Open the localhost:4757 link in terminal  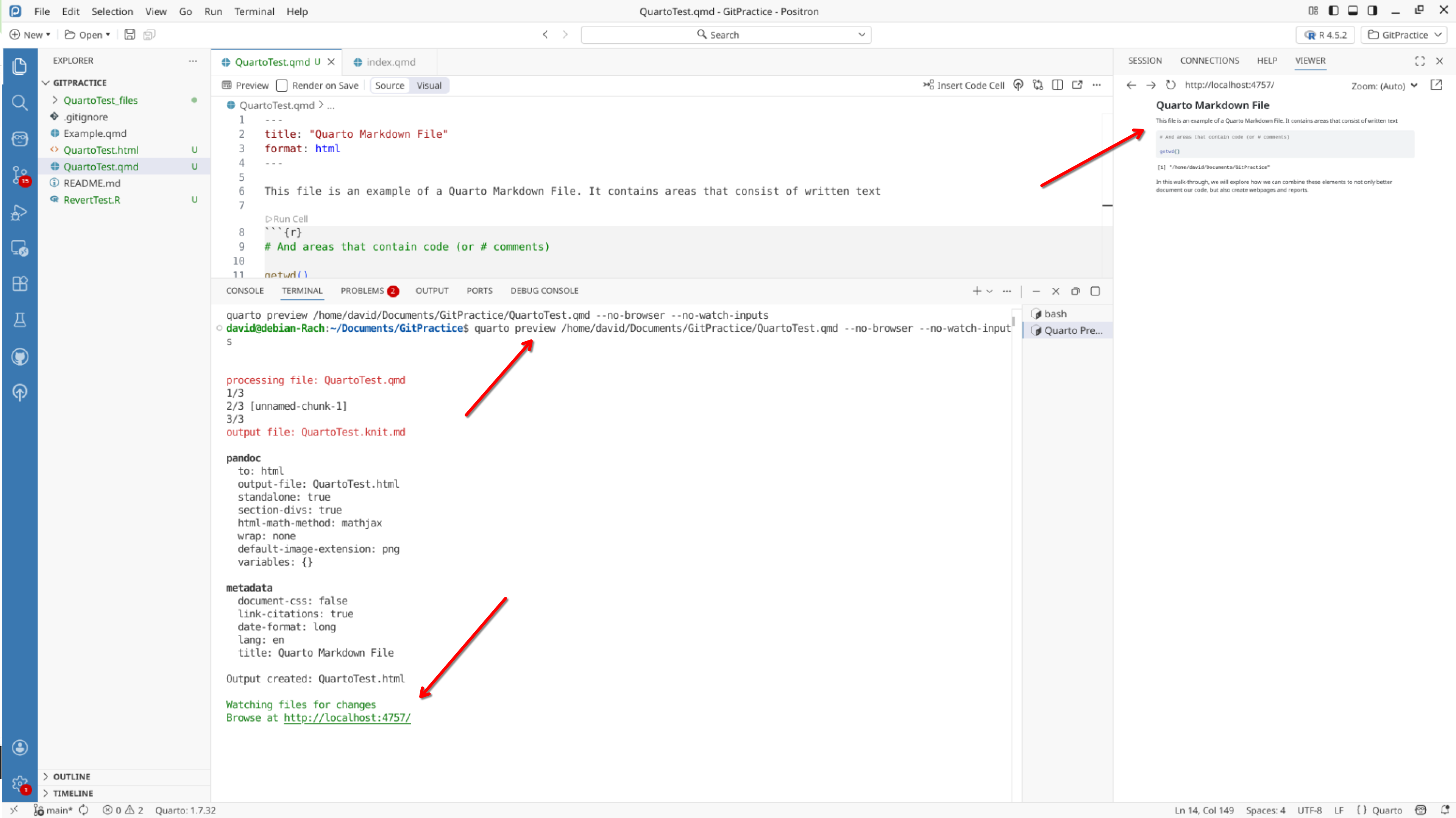(347, 717)
